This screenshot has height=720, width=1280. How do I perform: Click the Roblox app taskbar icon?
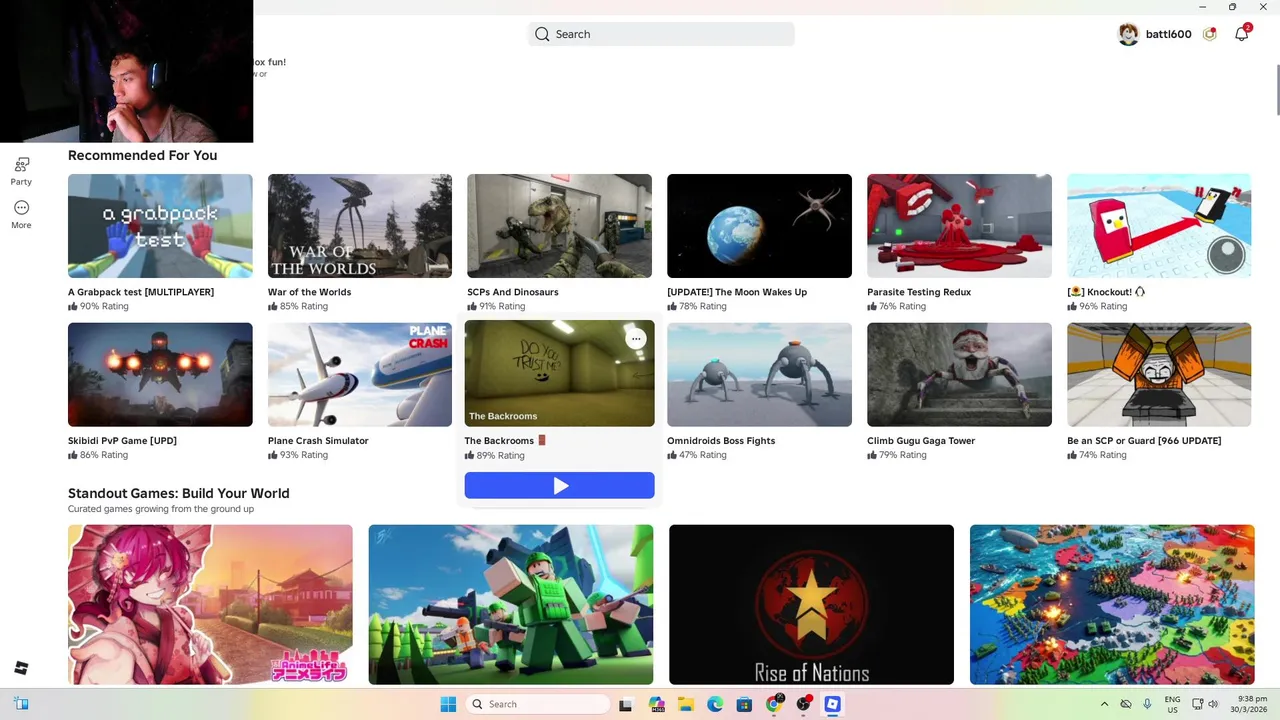point(832,704)
